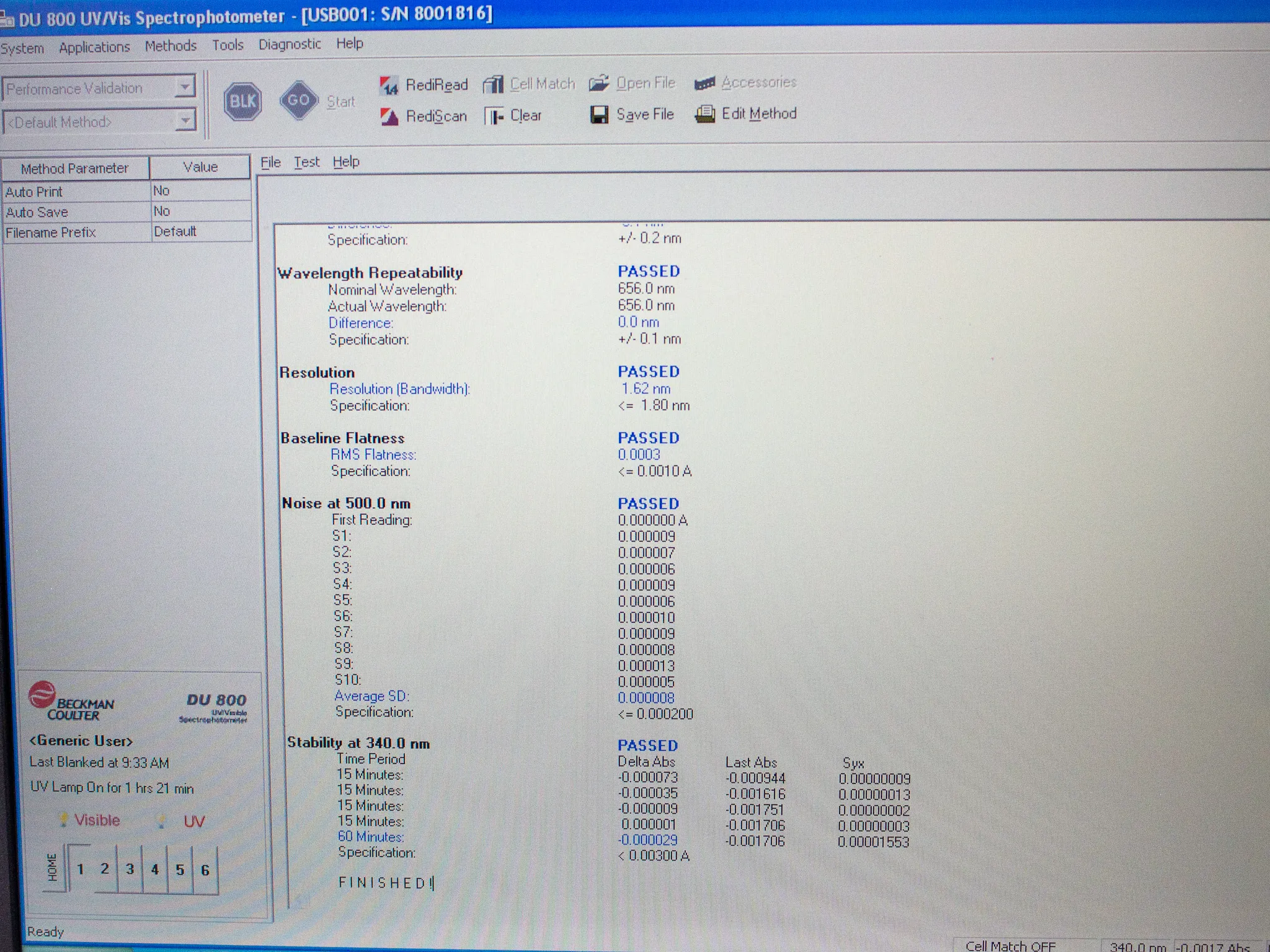The width and height of the screenshot is (1270, 952).
Task: Click the Auto Print parameter row
Action: [x=127, y=192]
